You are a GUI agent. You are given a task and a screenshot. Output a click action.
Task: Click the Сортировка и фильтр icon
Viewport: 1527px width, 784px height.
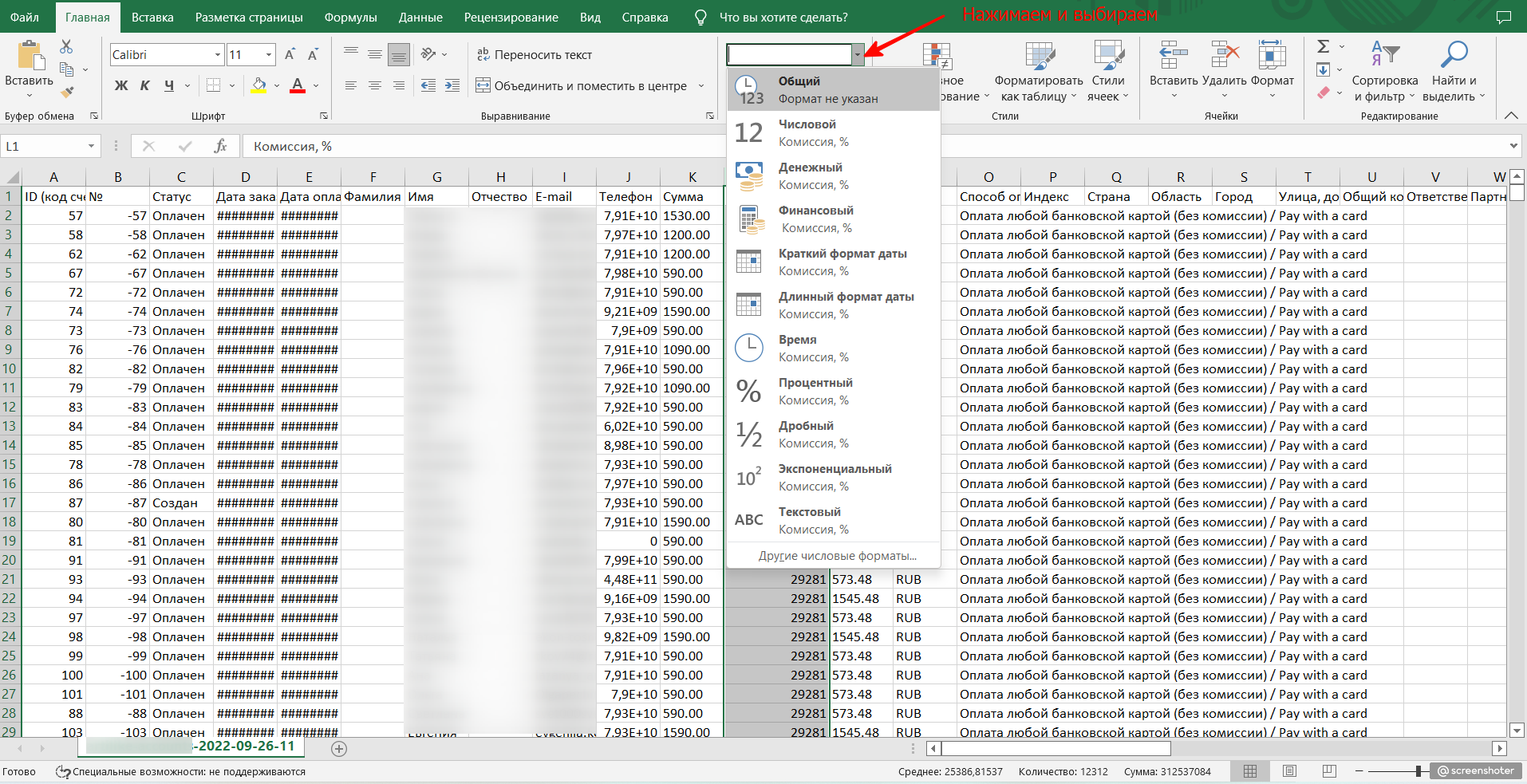[x=1385, y=54]
